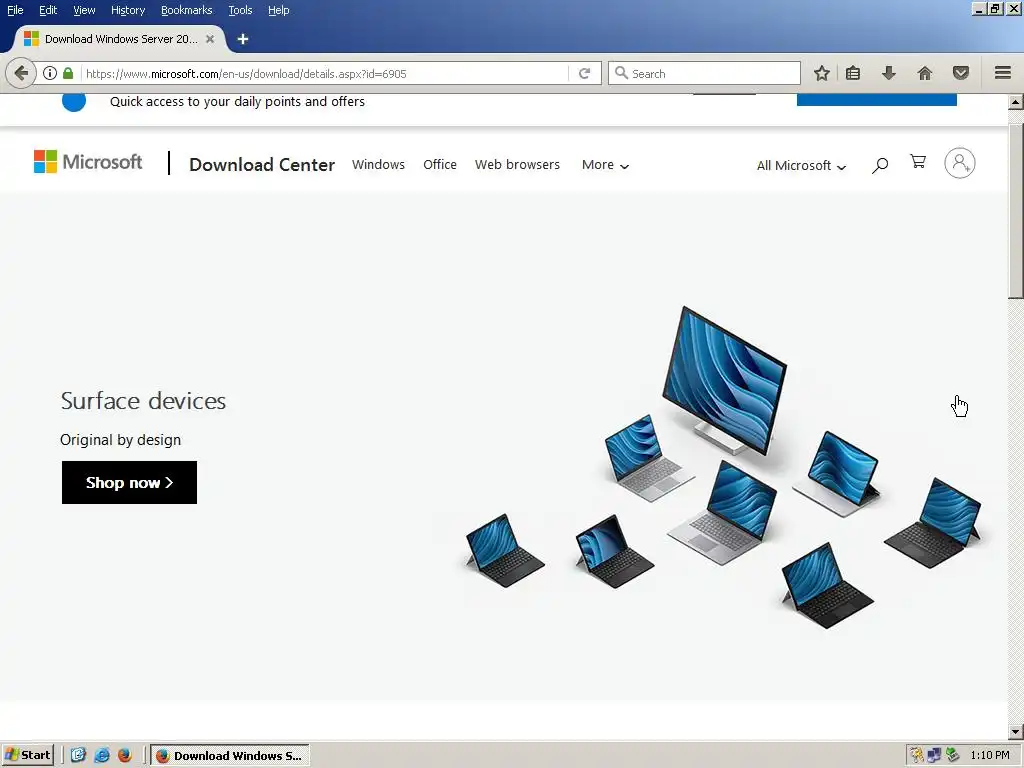Click Show Desktop quick launch icon
The height and width of the screenshot is (768, 1024).
click(78, 756)
